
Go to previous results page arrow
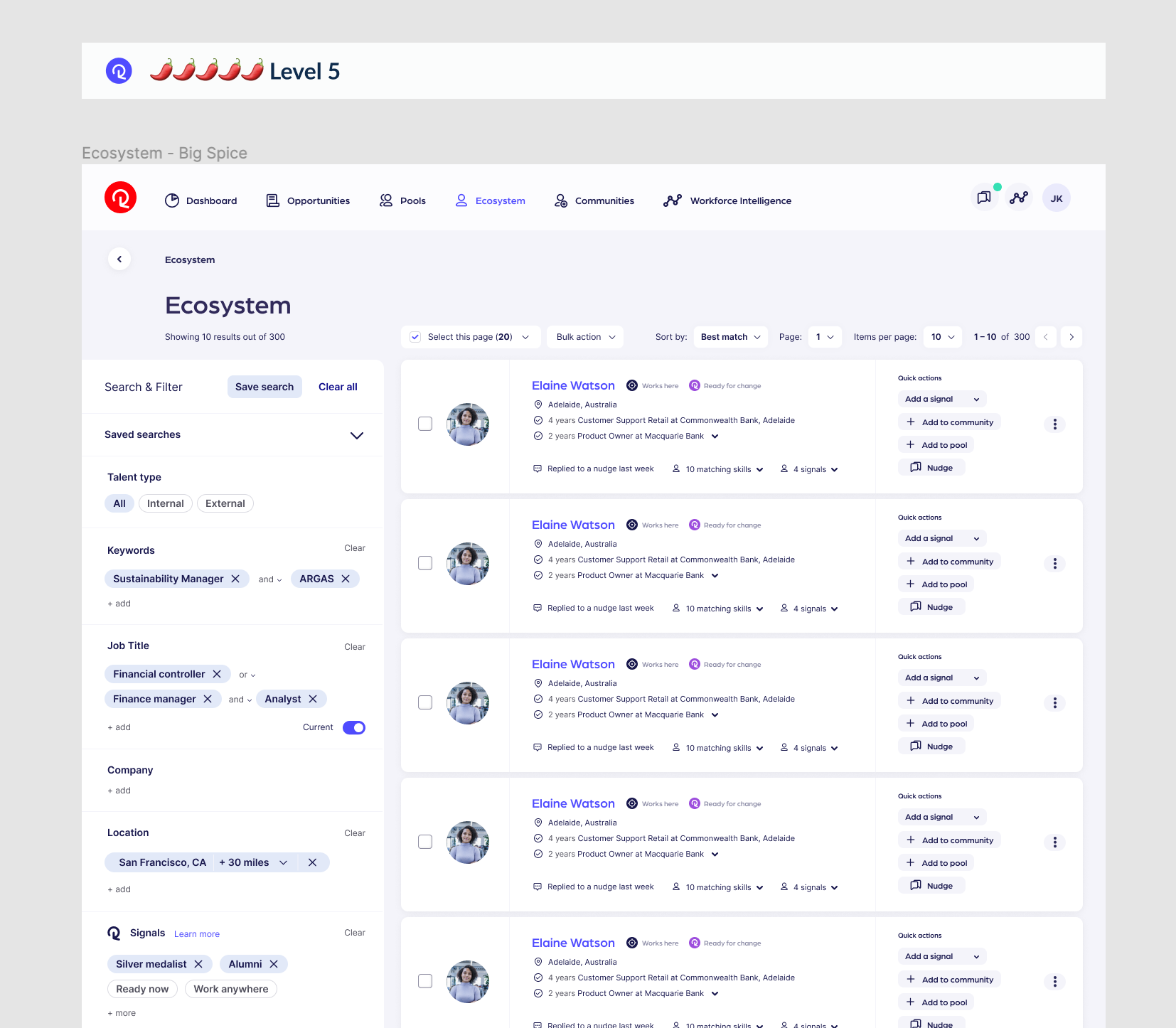tap(1045, 337)
